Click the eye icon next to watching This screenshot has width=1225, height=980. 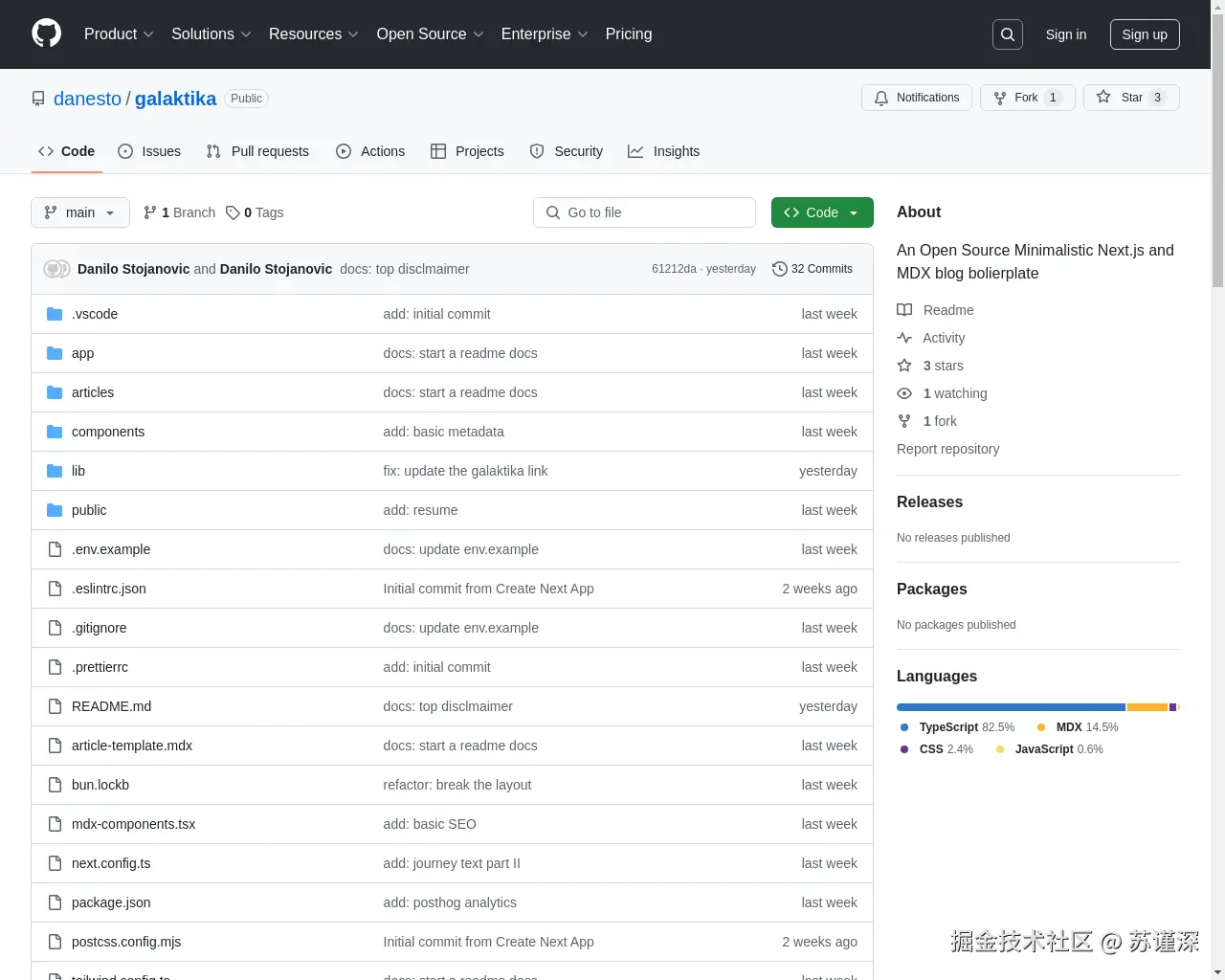click(903, 393)
